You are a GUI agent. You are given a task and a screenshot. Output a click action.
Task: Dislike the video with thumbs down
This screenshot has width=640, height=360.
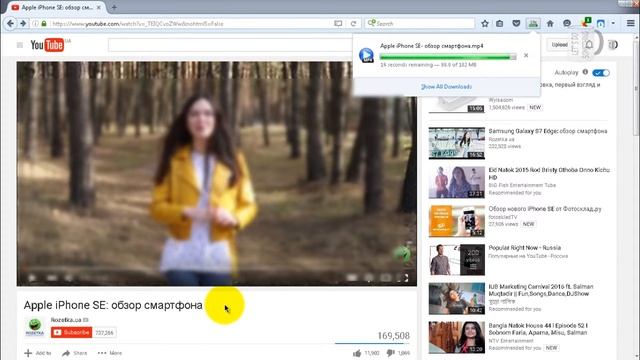tap(391, 353)
